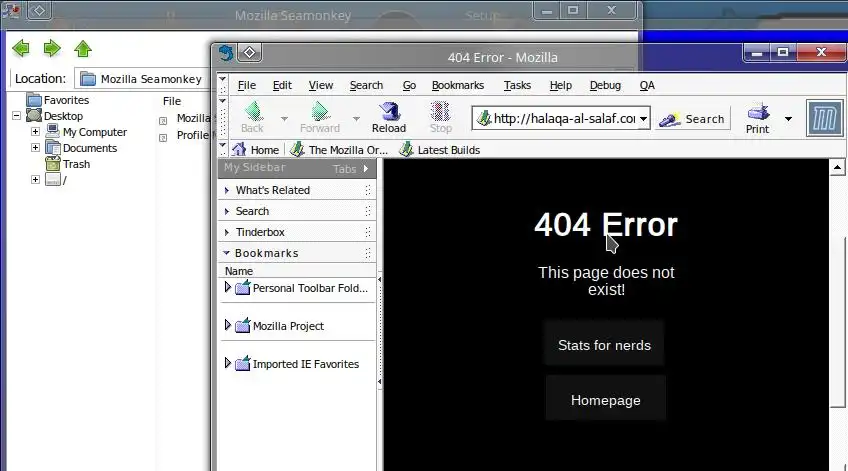Click the Mozilla throbber logo icon
The width and height of the screenshot is (848, 471).
pyautogui.click(x=824, y=118)
